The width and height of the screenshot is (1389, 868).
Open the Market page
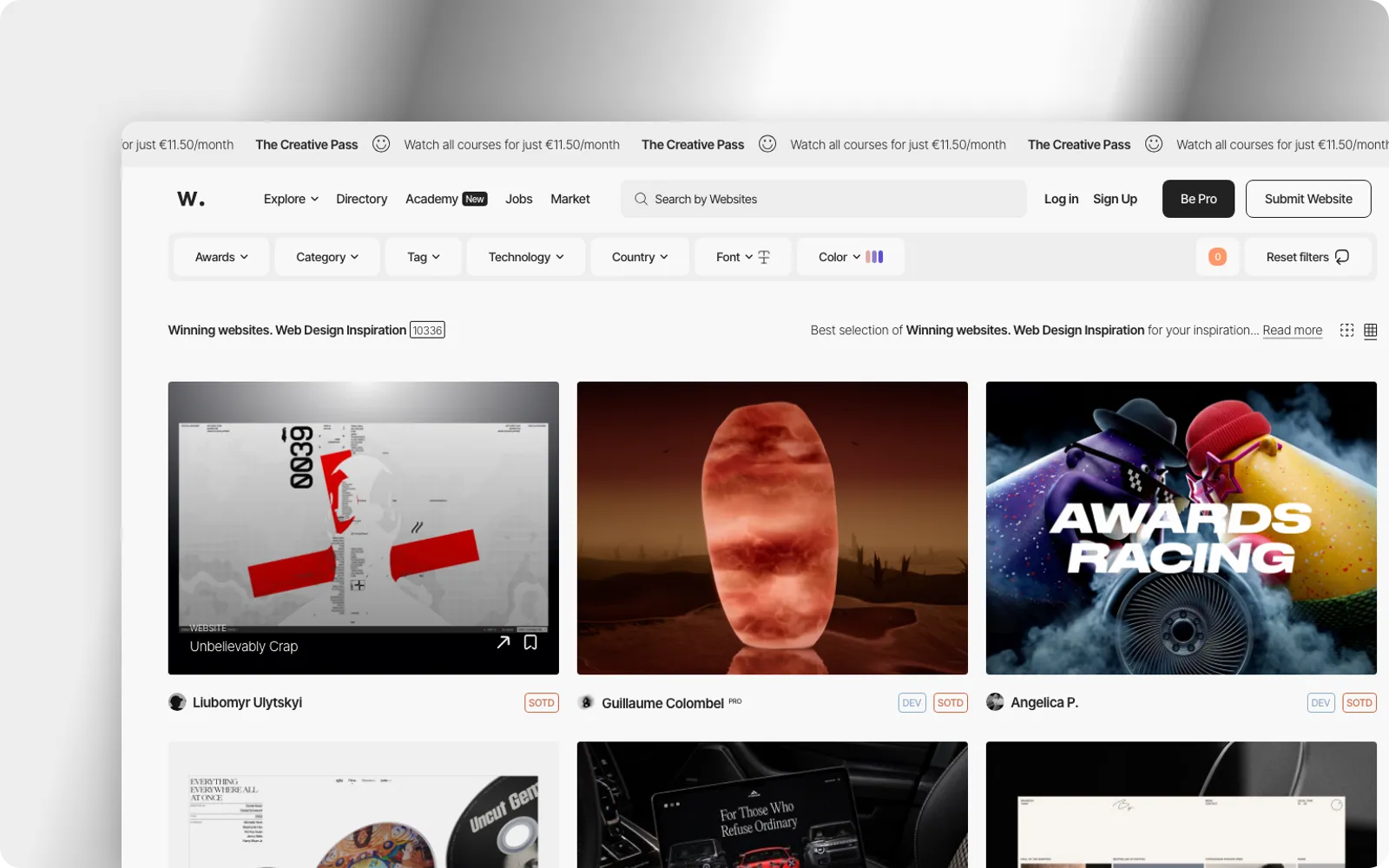570,199
